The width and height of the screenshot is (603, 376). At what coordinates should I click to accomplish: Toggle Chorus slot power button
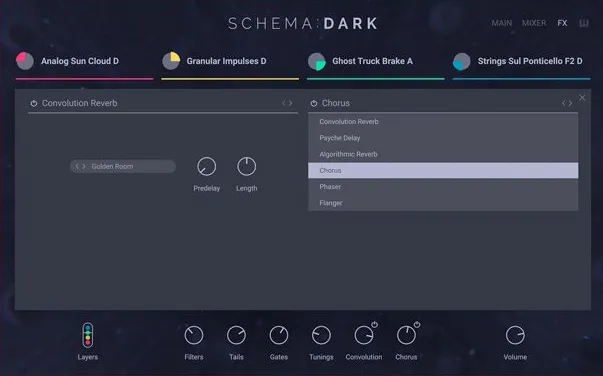coord(314,103)
